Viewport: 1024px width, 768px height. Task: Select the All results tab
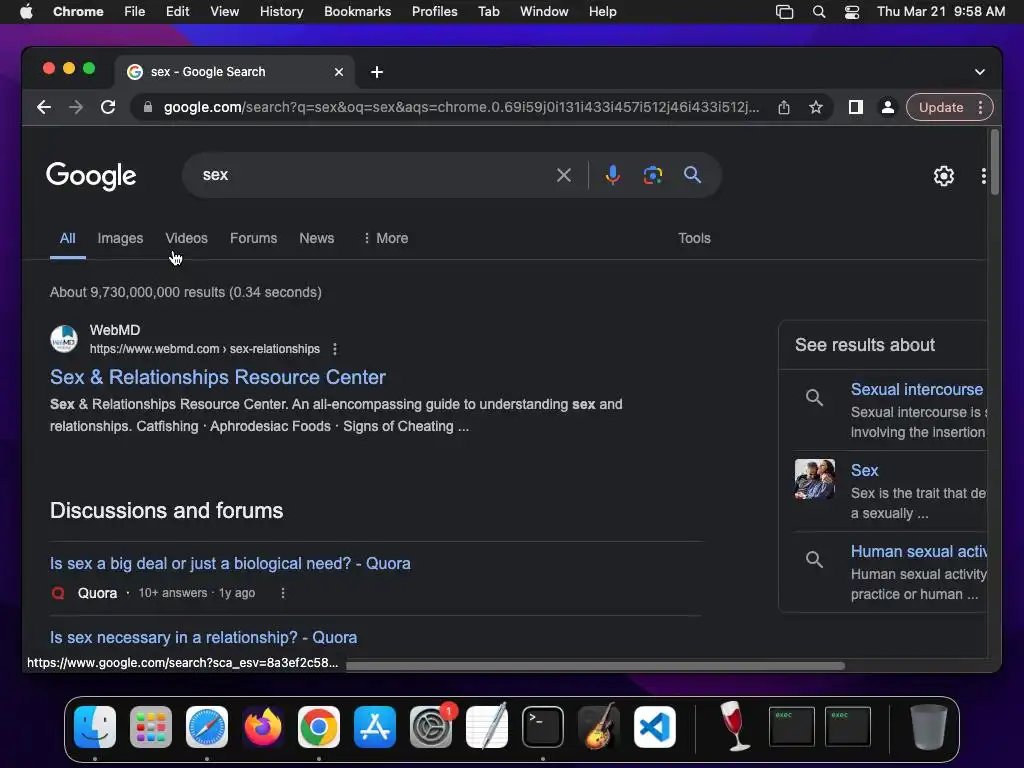click(x=67, y=238)
